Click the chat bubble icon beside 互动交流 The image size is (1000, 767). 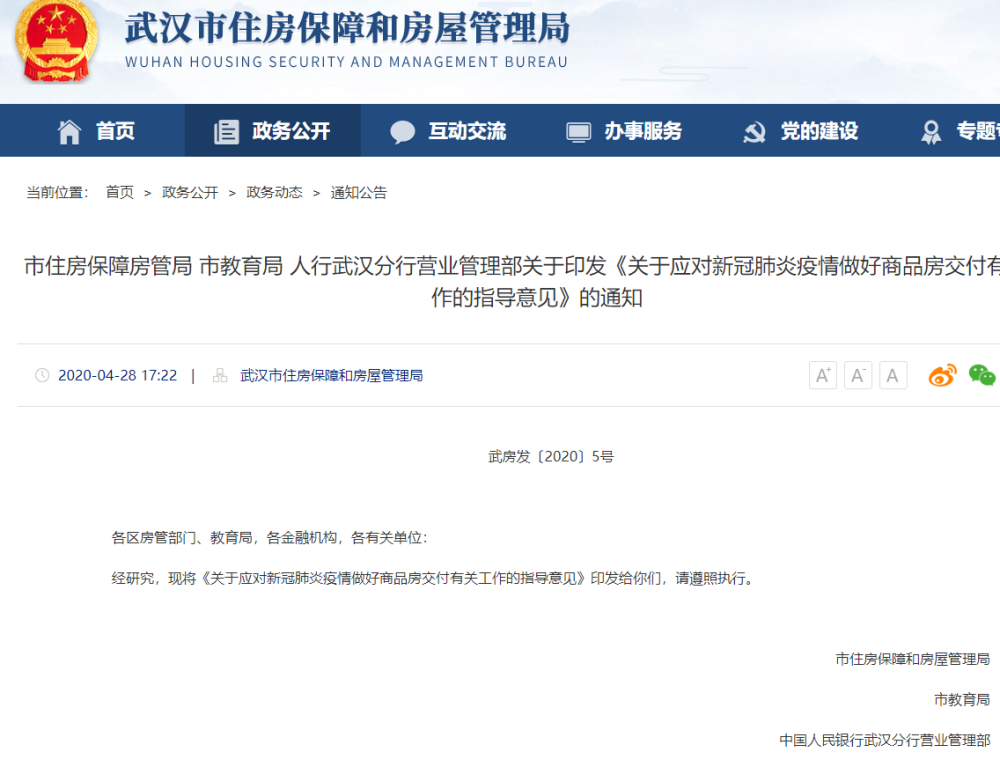pyautogui.click(x=403, y=130)
